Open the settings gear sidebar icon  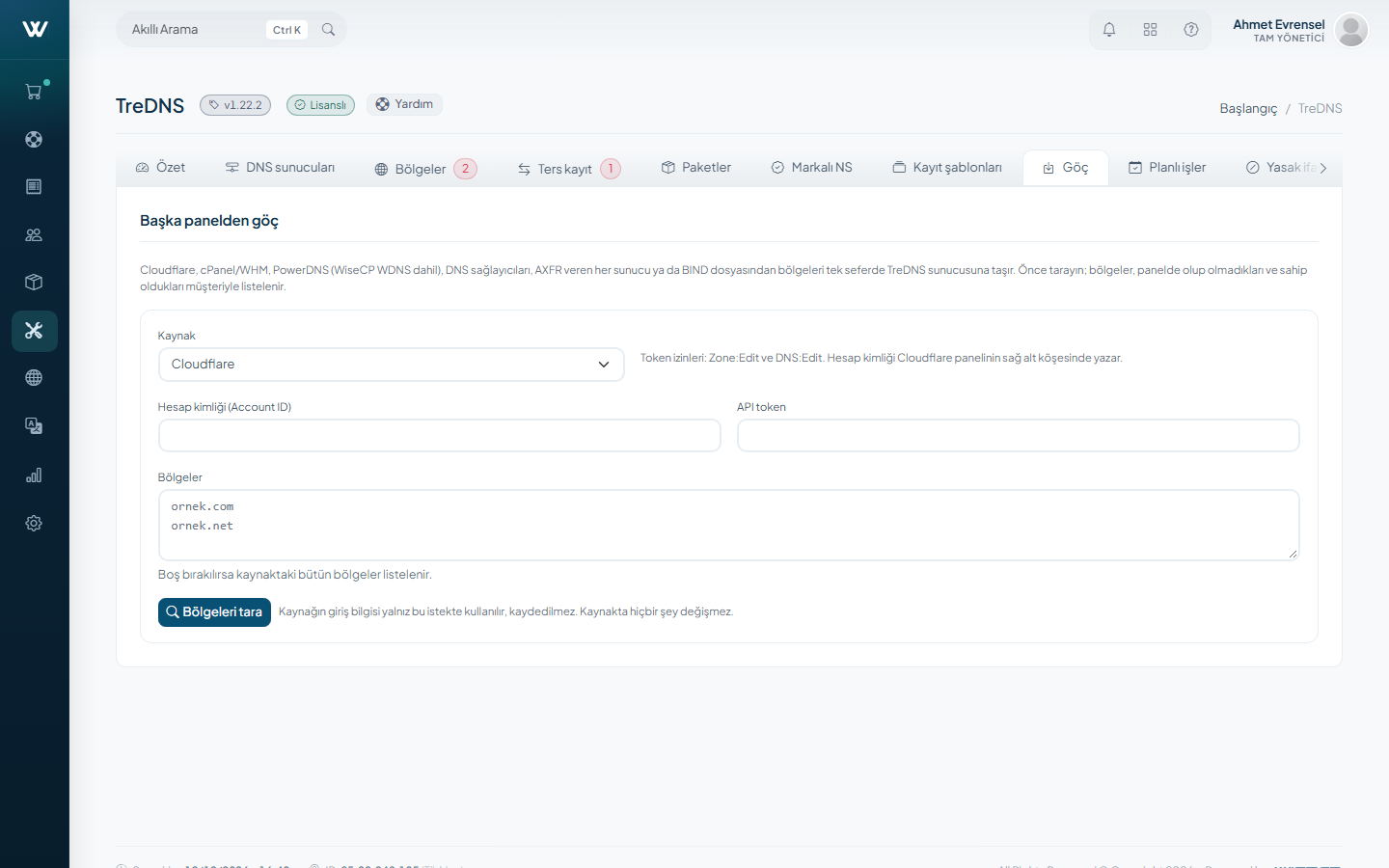pyautogui.click(x=34, y=523)
